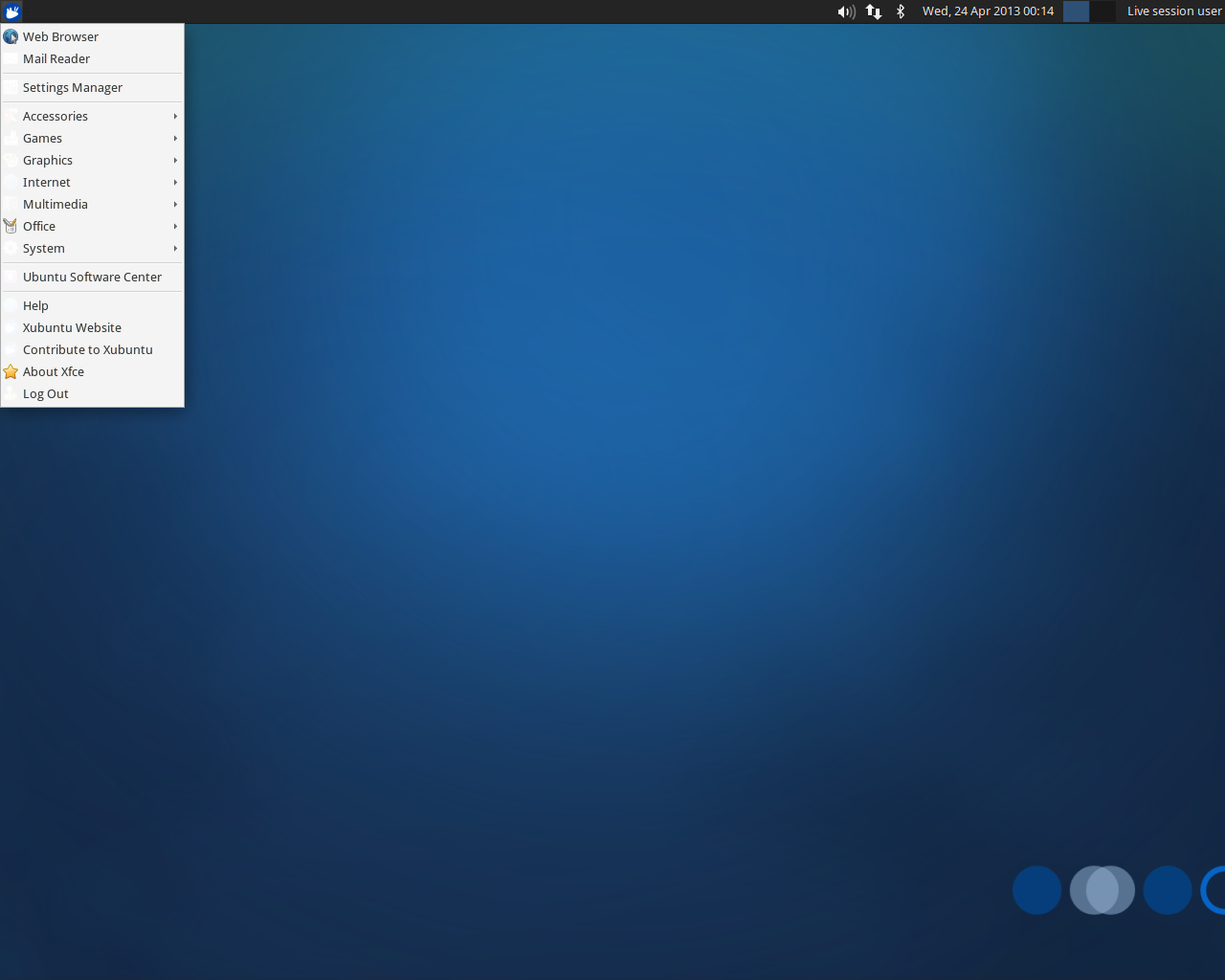Click the Office category icon
The image size is (1225, 980).
[x=11, y=226]
